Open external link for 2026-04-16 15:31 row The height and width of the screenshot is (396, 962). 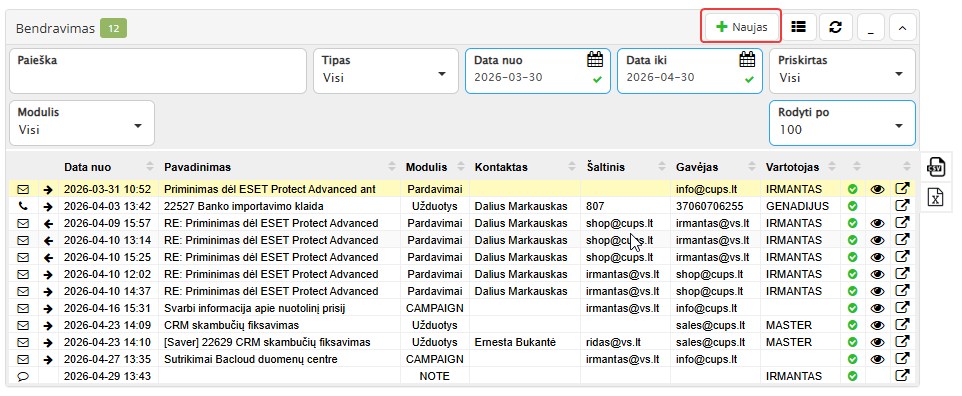(x=902, y=308)
